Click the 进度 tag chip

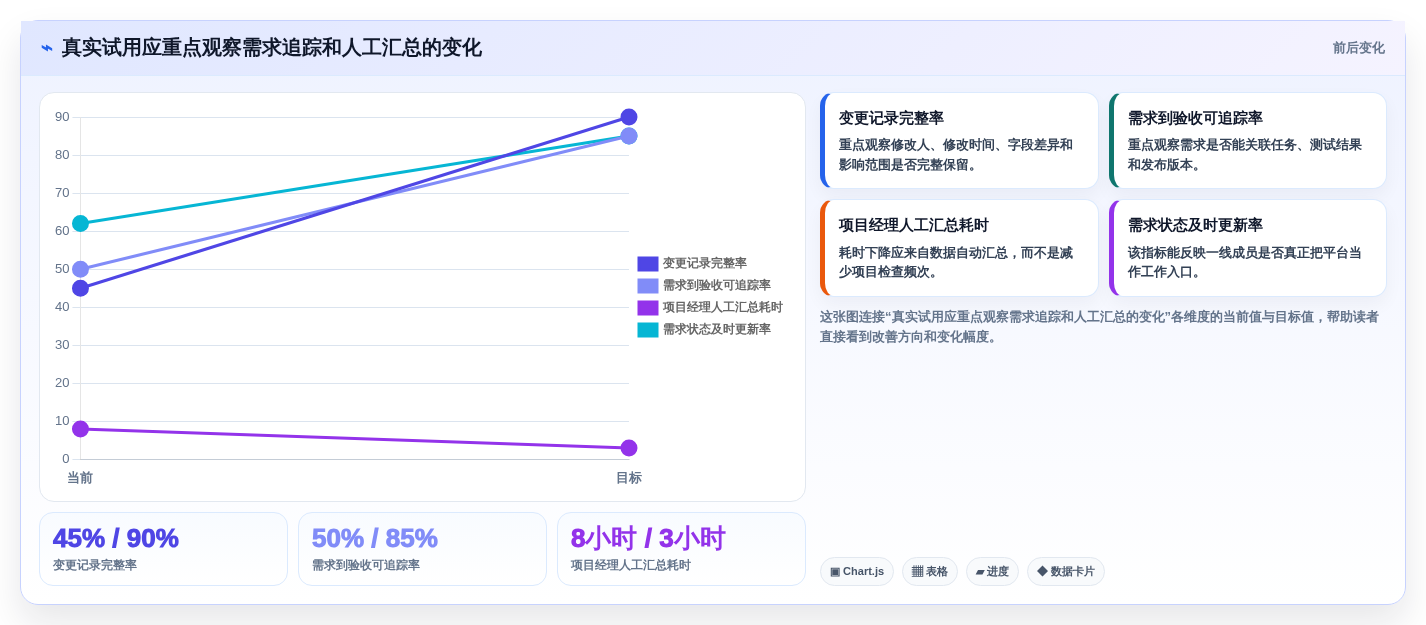992,572
